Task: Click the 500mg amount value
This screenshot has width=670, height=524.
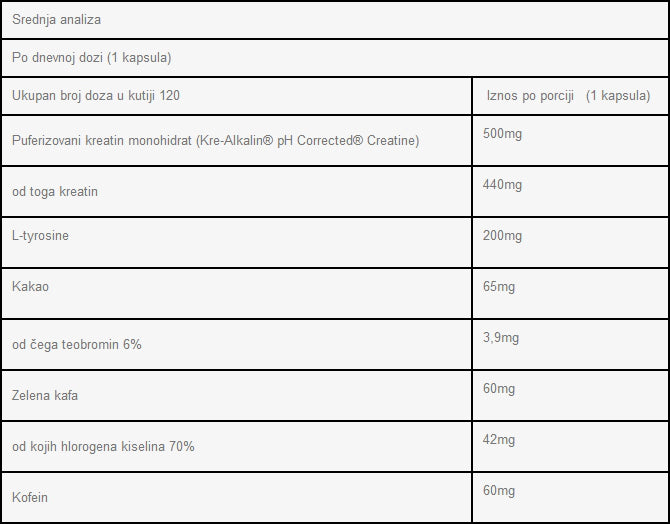Action: 502,134
